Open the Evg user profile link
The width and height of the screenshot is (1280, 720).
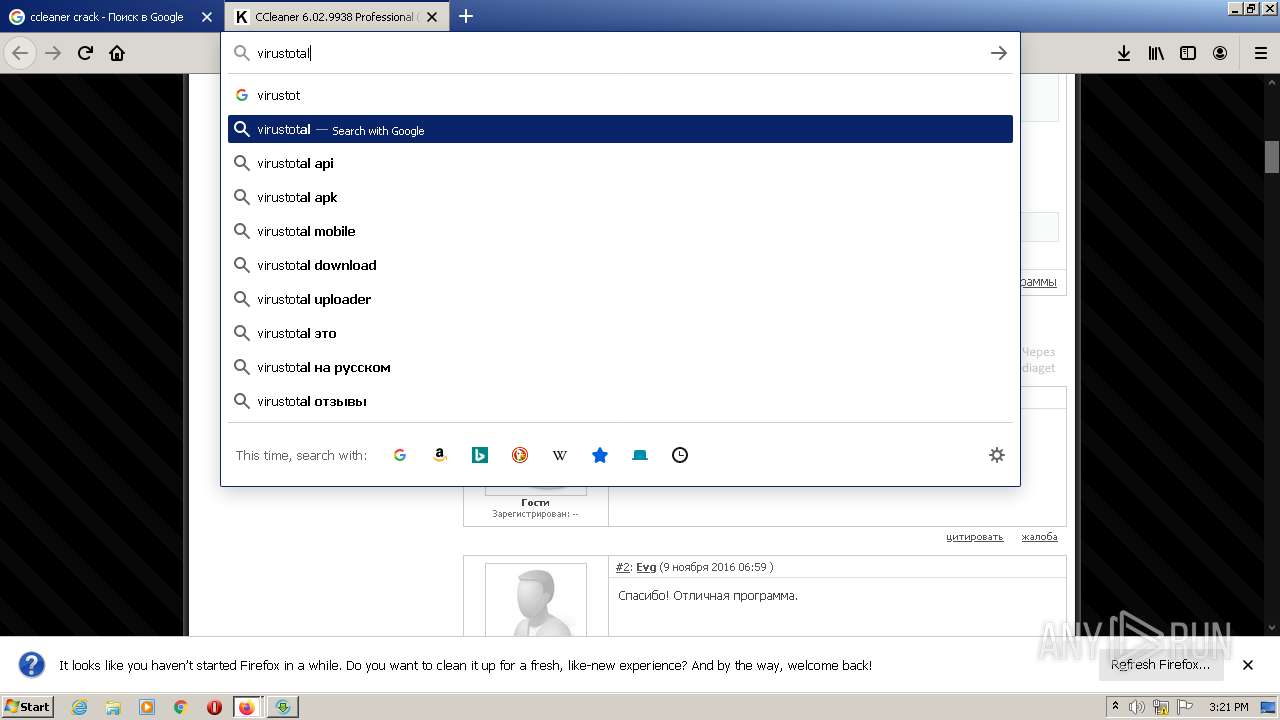646,567
